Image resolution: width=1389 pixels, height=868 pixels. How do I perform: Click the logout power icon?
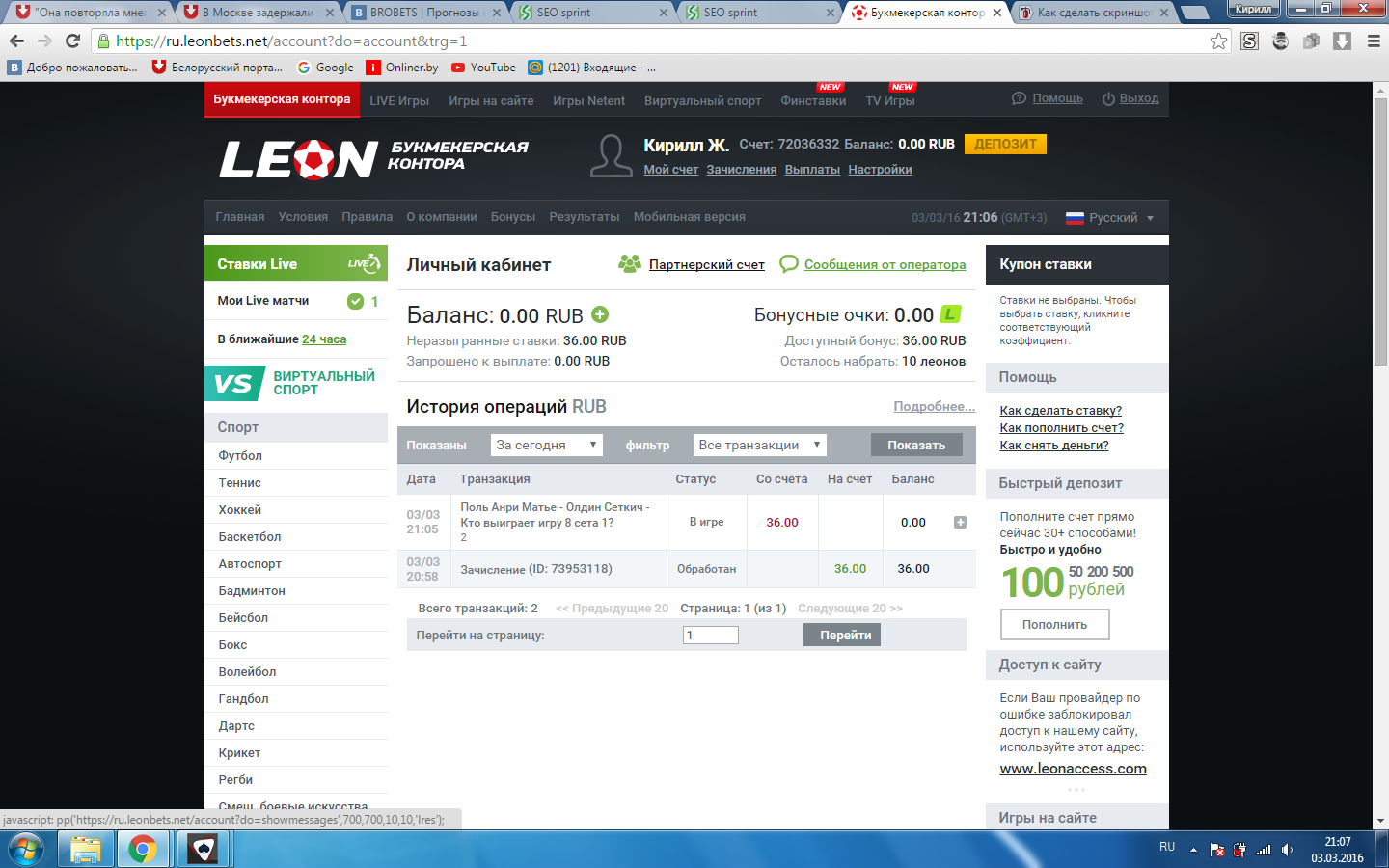click(x=1108, y=98)
